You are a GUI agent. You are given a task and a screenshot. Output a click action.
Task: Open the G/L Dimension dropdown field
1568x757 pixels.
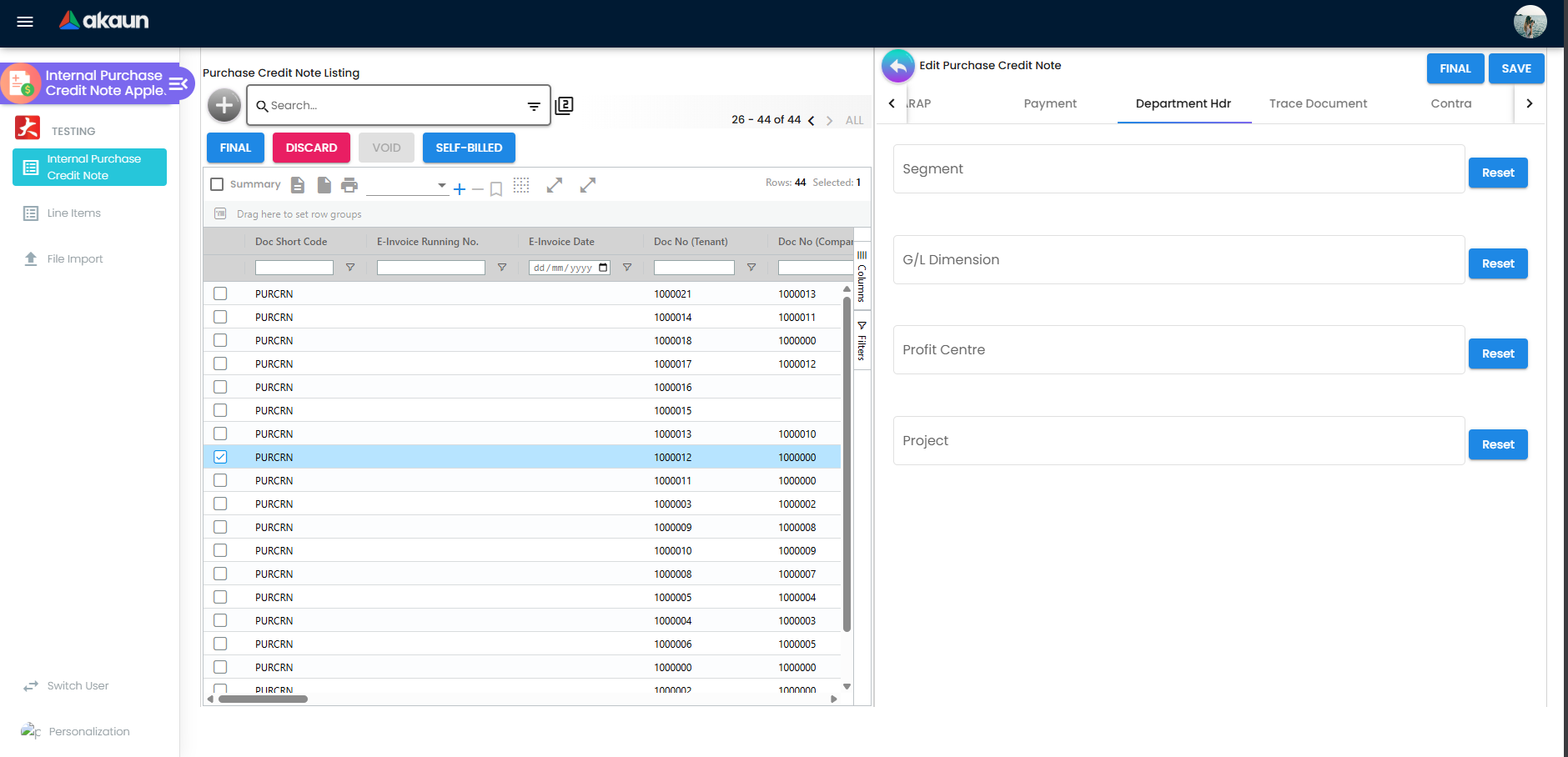1179,260
